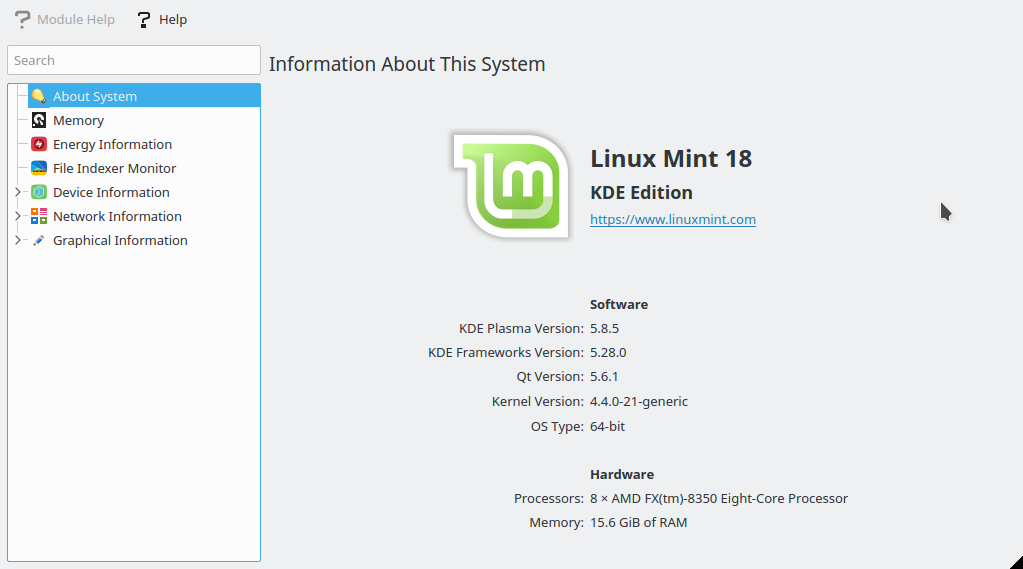The image size is (1023, 569).
Task: Click the Hardware section heading
Action: (622, 474)
